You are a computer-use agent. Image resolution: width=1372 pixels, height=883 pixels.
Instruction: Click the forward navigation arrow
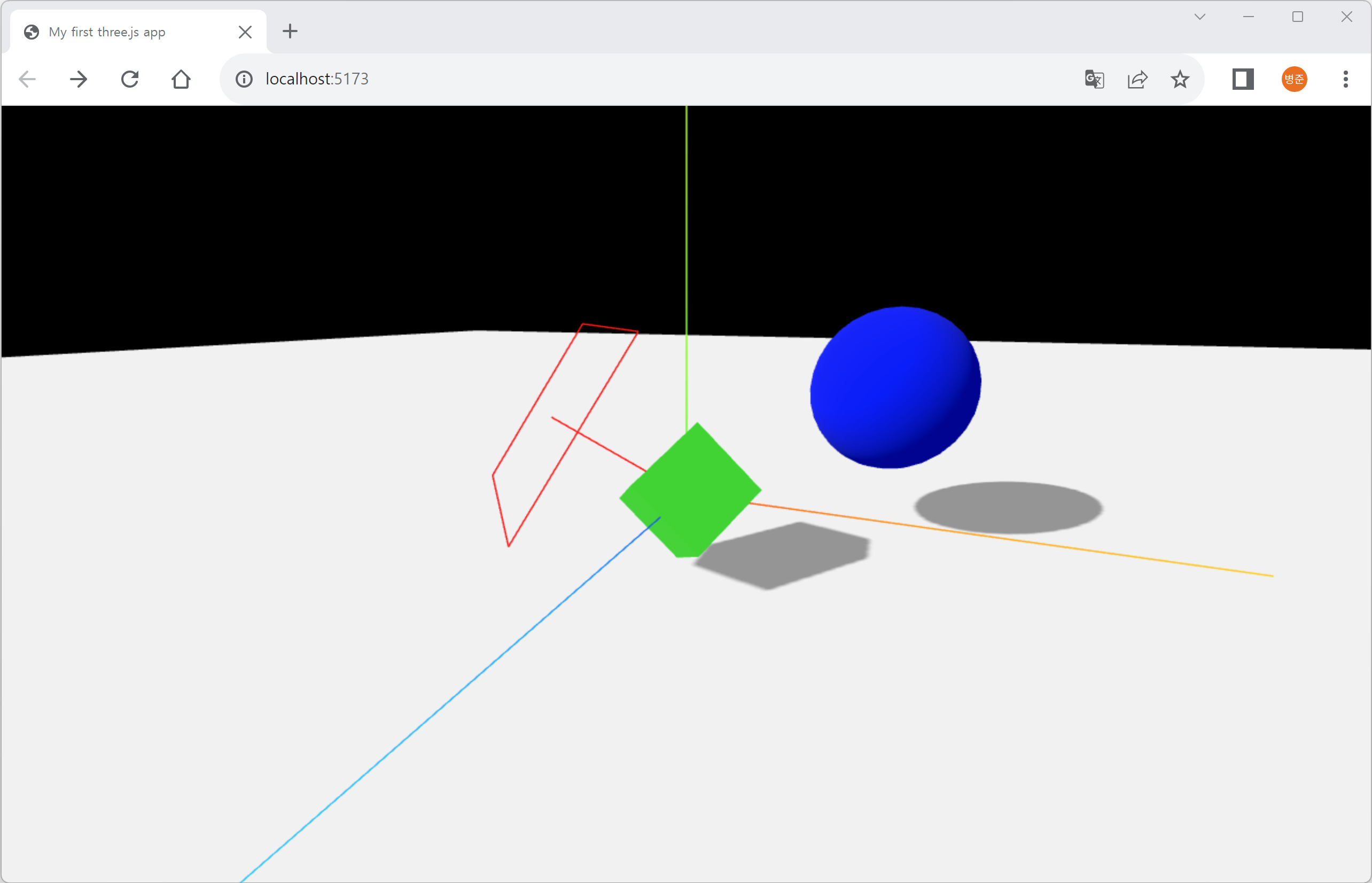point(79,79)
